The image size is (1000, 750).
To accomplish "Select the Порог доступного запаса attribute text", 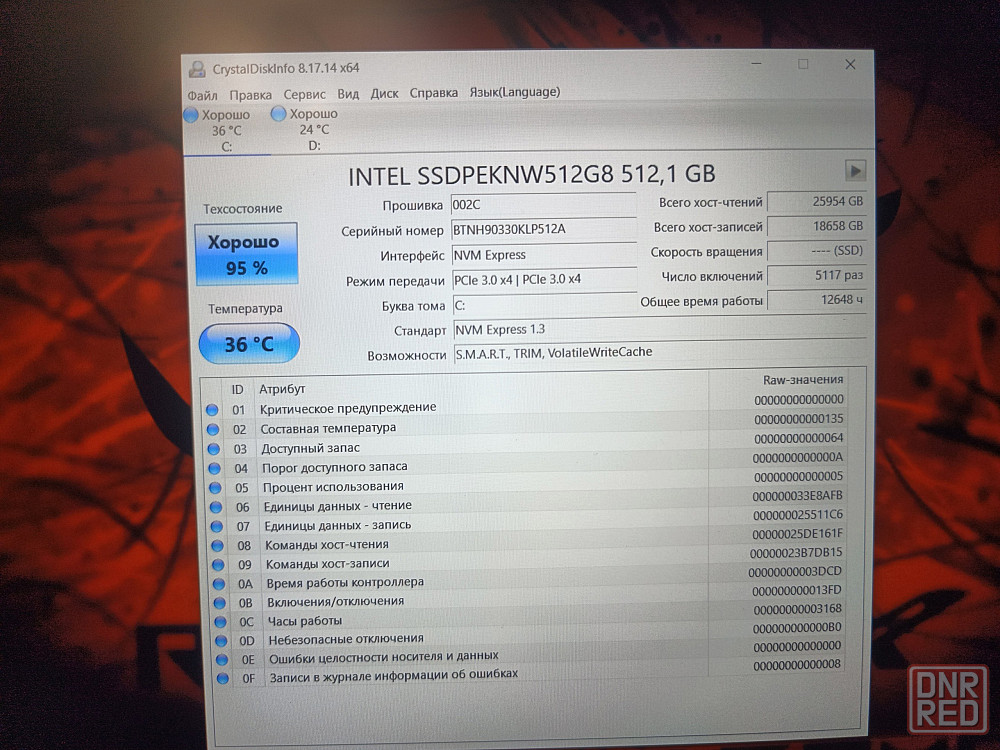I will [x=335, y=467].
